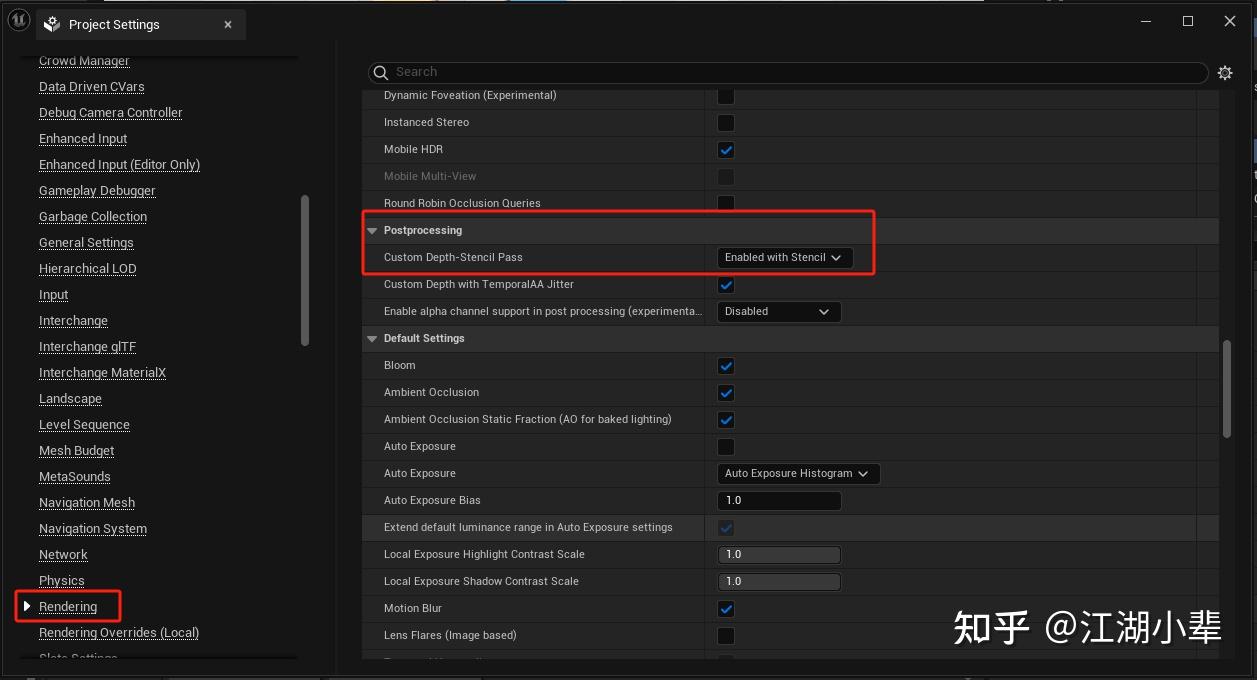Toggle the Bloom checkbox
Image resolution: width=1257 pixels, height=680 pixels.
click(726, 366)
